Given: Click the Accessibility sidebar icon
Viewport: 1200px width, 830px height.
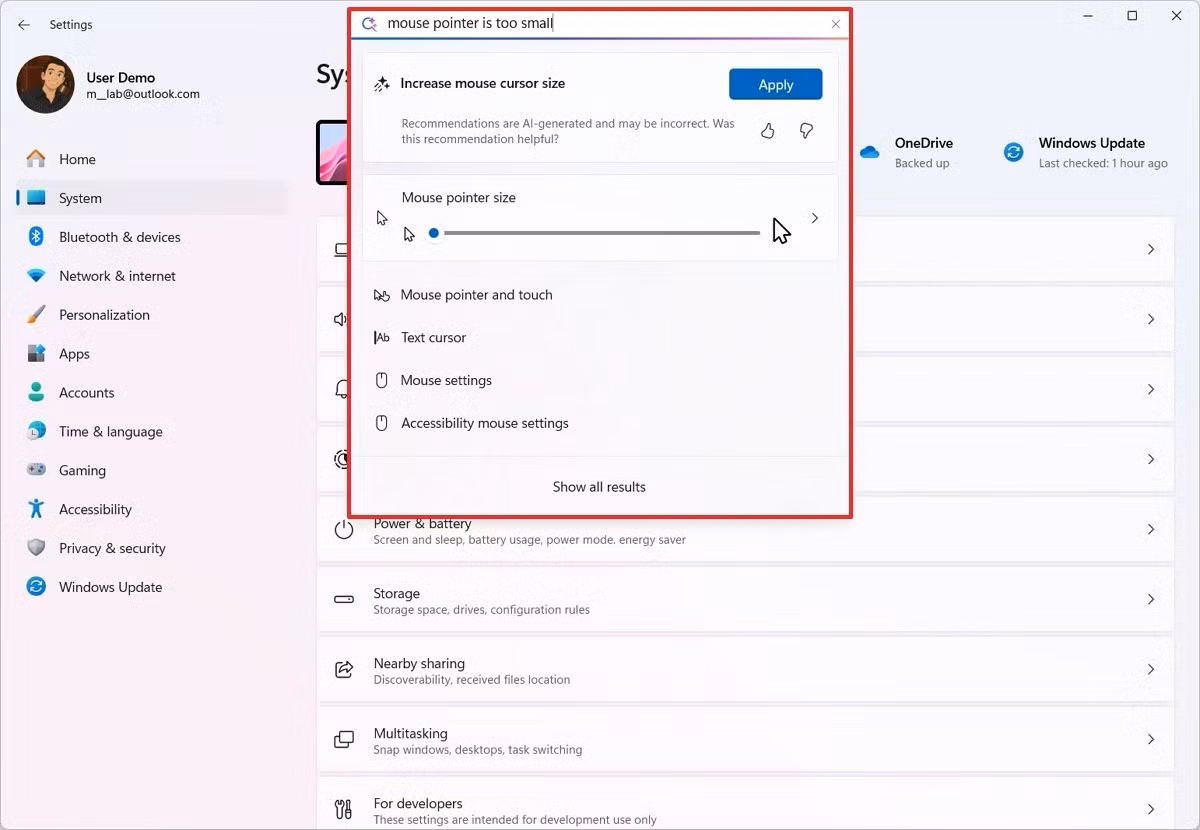Looking at the screenshot, I should point(36,509).
